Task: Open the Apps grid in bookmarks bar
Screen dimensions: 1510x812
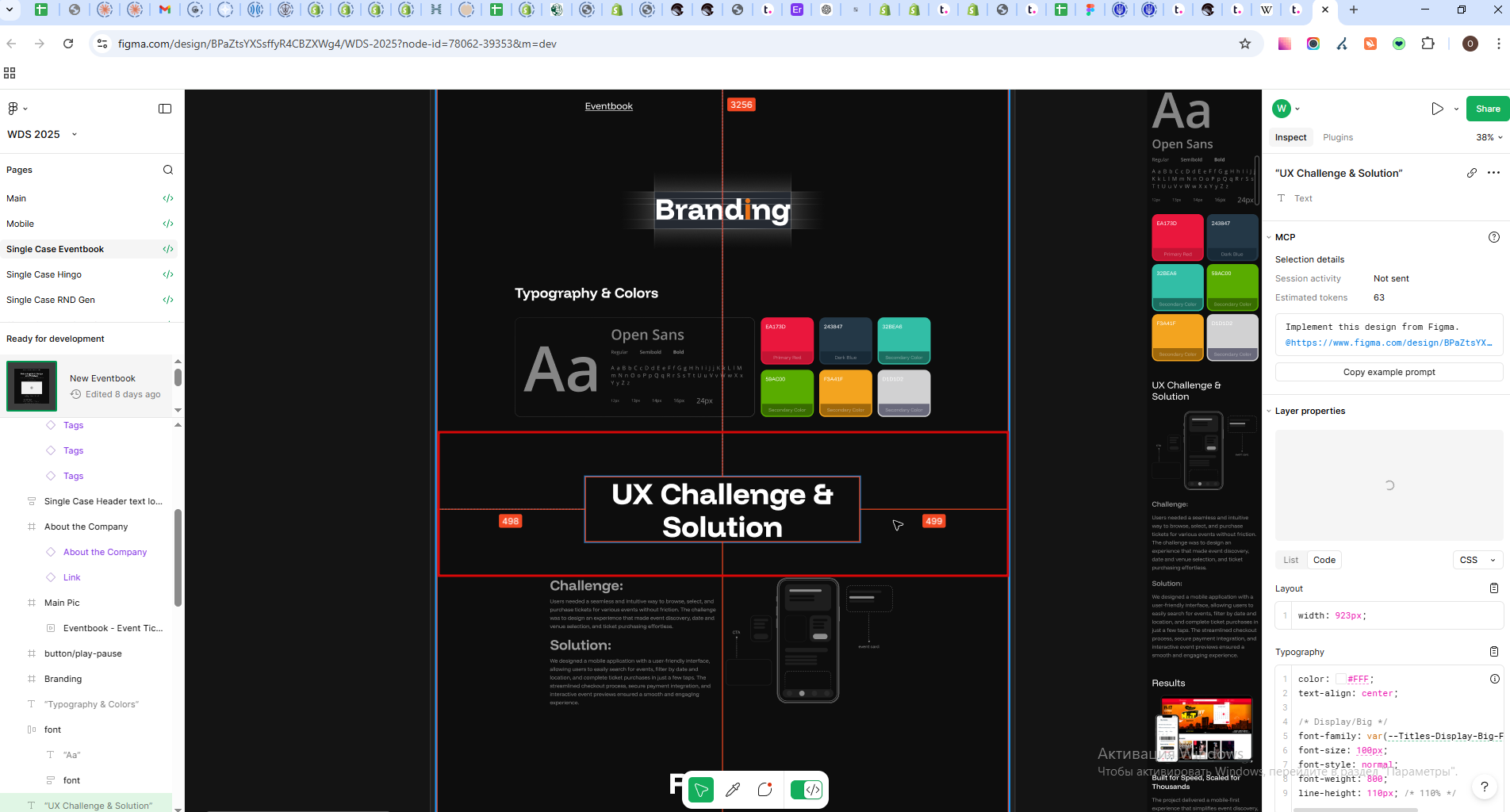Action: 10,73
